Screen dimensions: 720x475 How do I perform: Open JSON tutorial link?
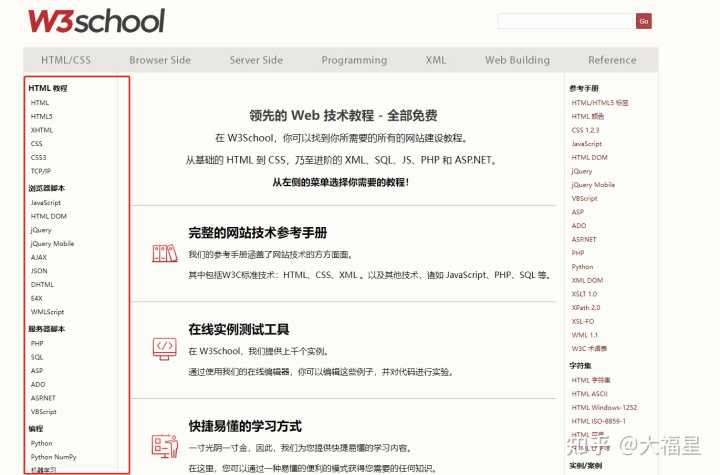(39, 271)
